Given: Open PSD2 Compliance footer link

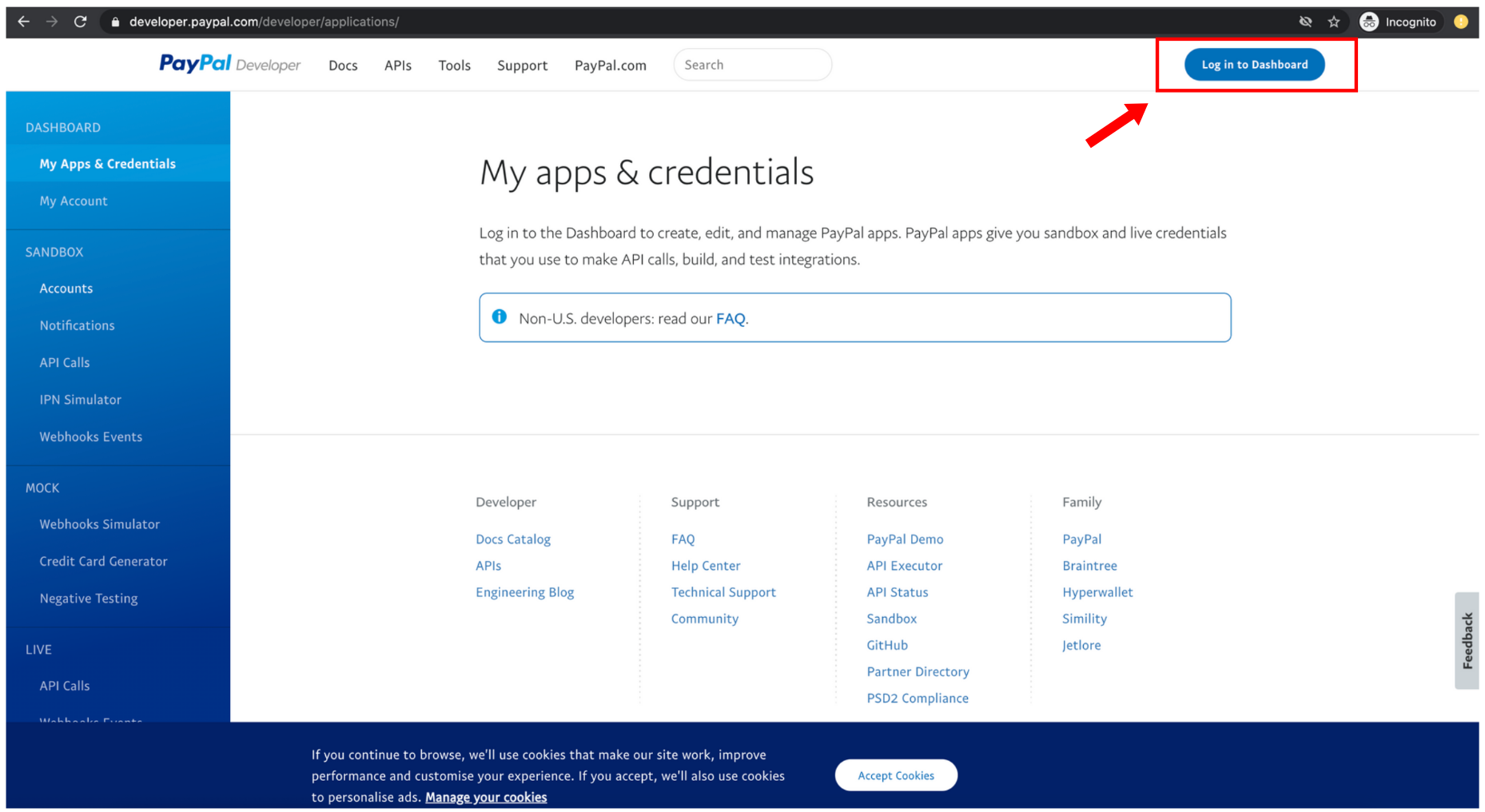Looking at the screenshot, I should (x=918, y=699).
